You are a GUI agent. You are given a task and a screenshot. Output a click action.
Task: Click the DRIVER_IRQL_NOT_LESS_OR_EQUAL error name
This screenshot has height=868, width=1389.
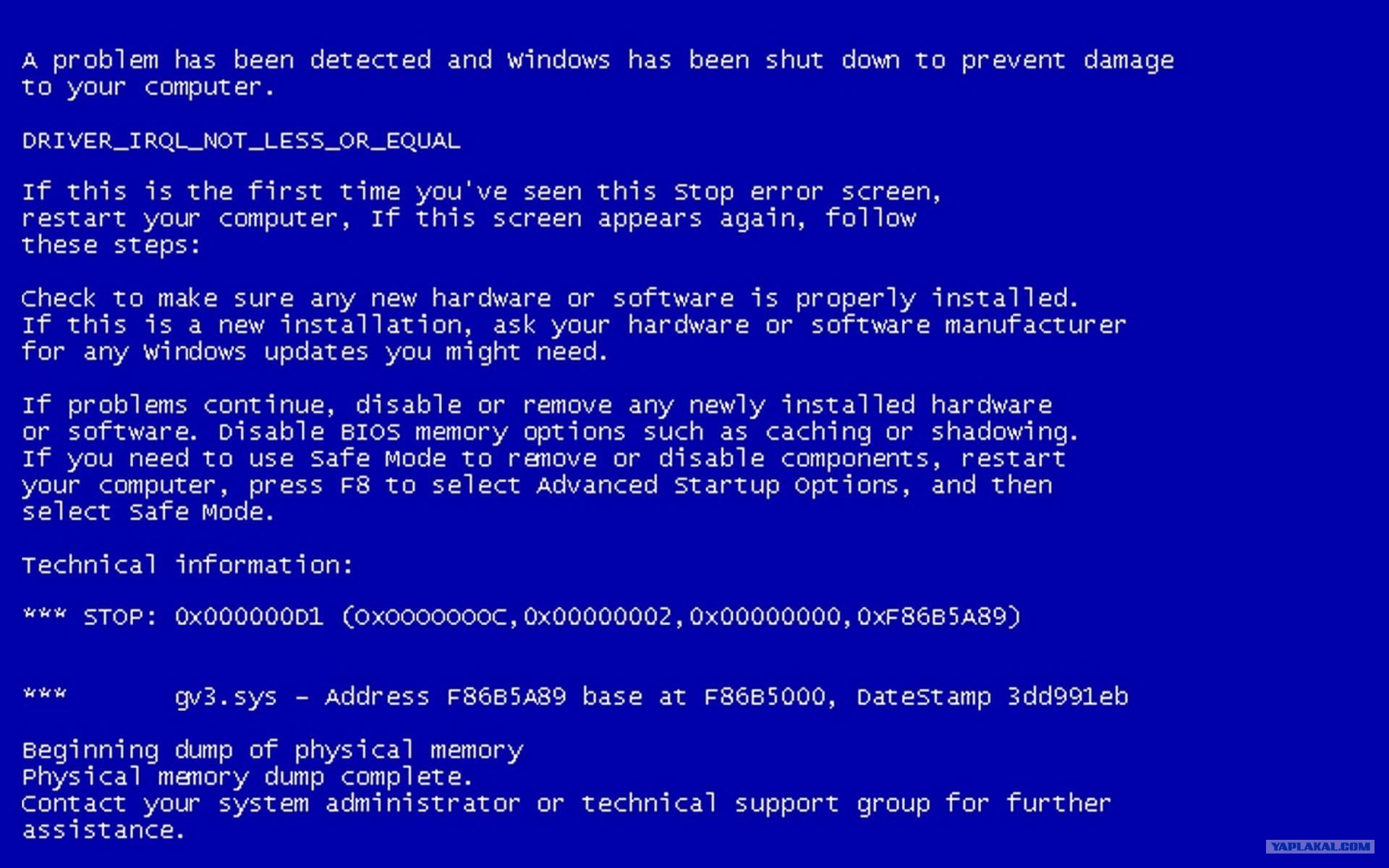tap(241, 140)
